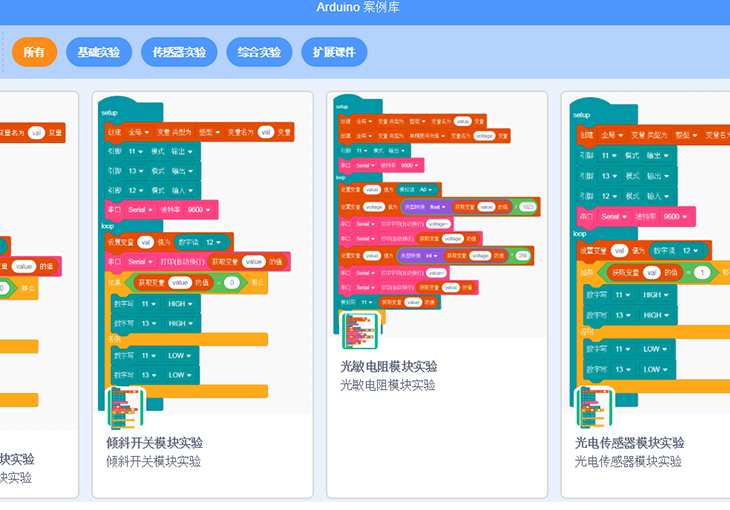The height and width of the screenshot is (510, 730).
Task: Open first HIGH dropdown in 光电传感器 card
Action: click(656, 295)
